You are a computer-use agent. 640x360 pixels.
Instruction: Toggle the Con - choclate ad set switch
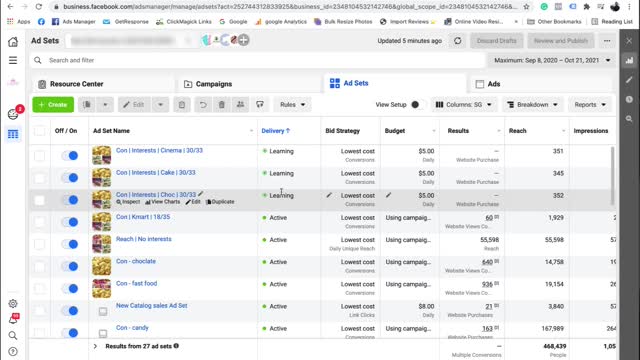[x=70, y=266]
